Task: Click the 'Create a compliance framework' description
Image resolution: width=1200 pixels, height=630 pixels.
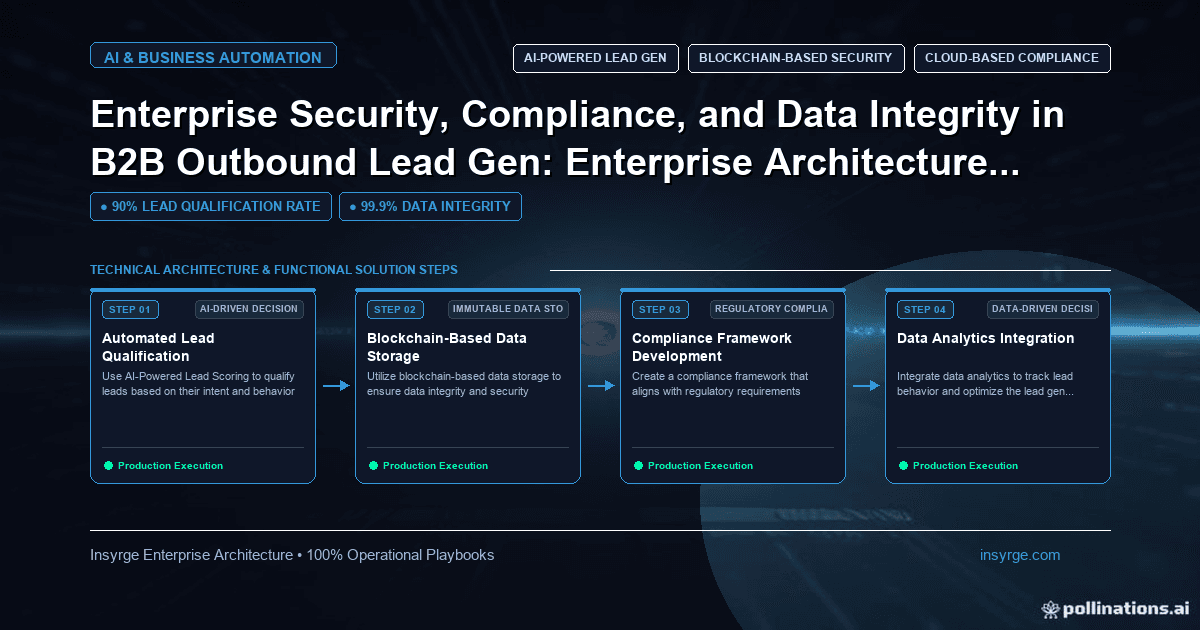Action: 720,384
